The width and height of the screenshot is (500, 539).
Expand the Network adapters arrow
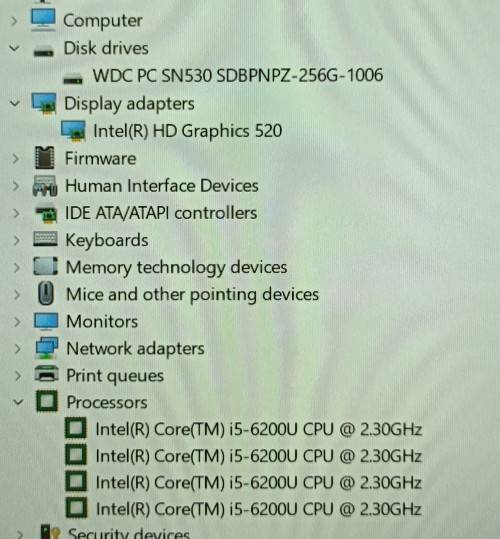pyautogui.click(x=17, y=349)
